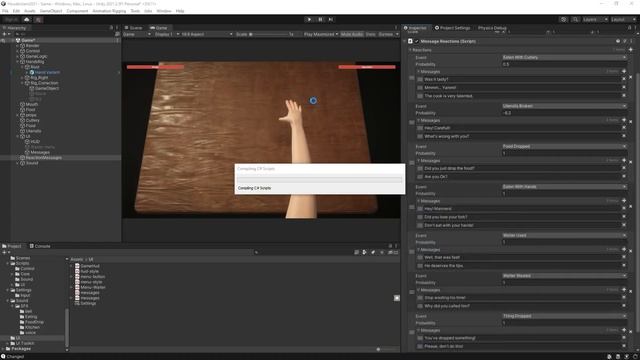Remove the 'Are you Ok?' message entry

624,176
